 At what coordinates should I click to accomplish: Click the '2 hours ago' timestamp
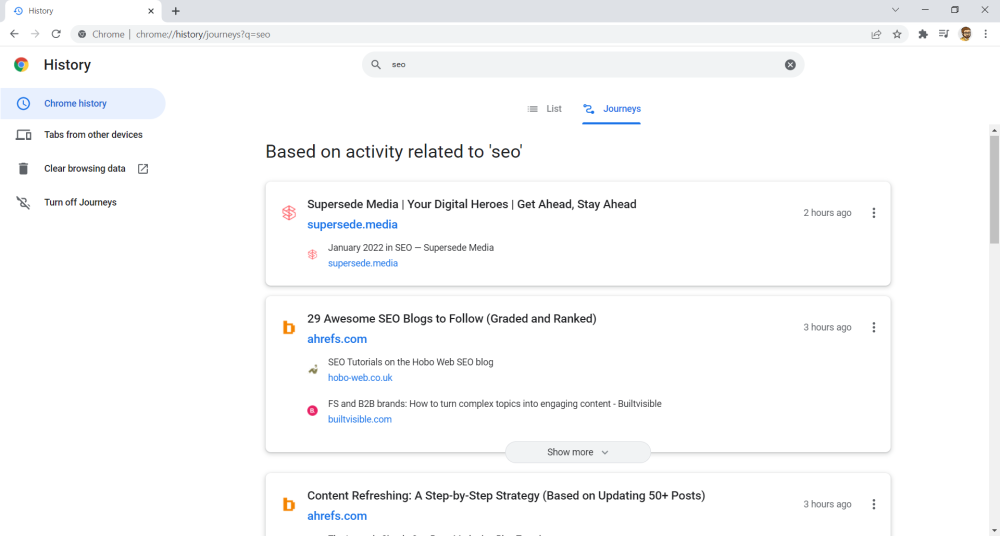click(x=827, y=212)
